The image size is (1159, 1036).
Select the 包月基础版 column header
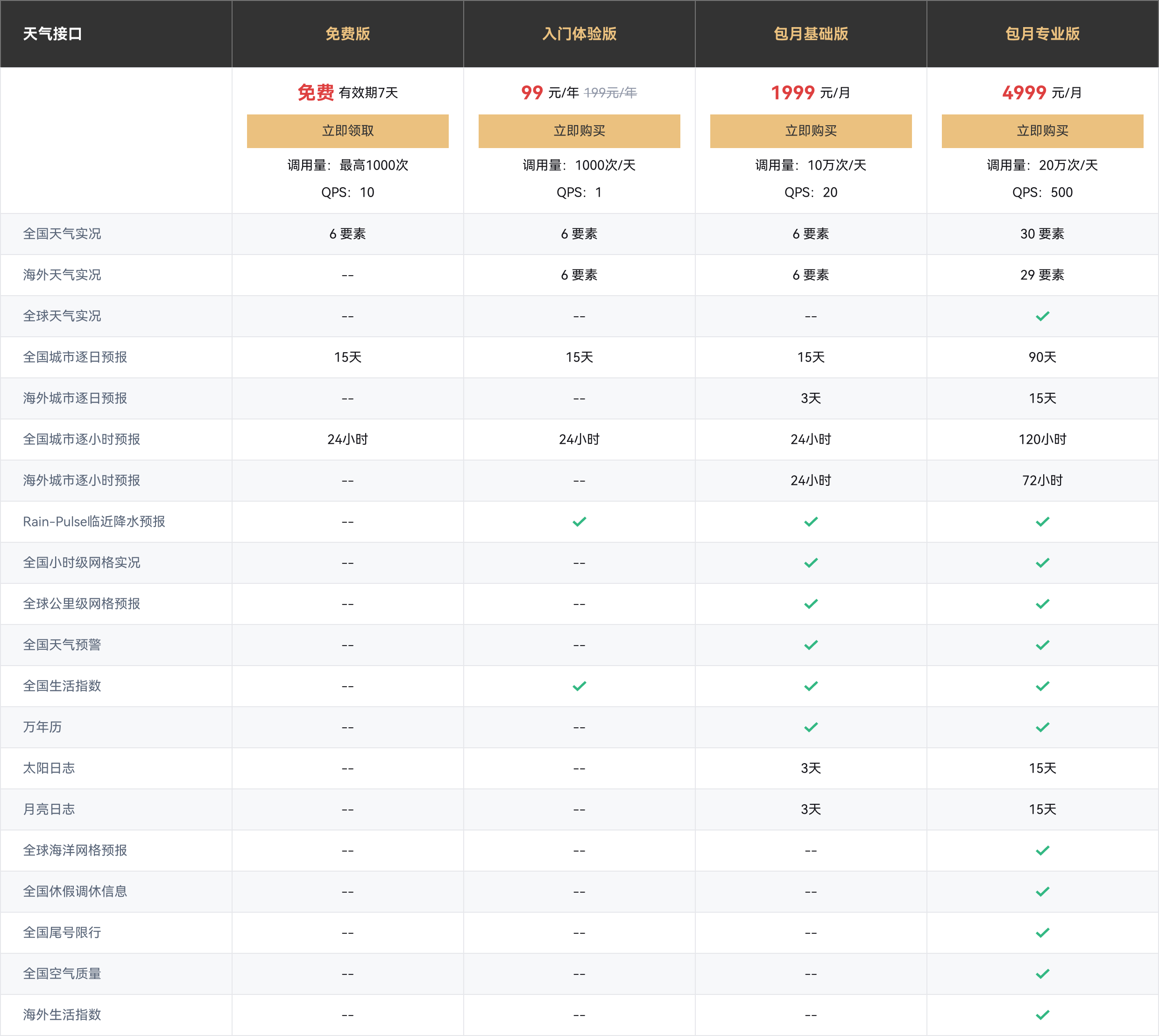pyautogui.click(x=811, y=34)
